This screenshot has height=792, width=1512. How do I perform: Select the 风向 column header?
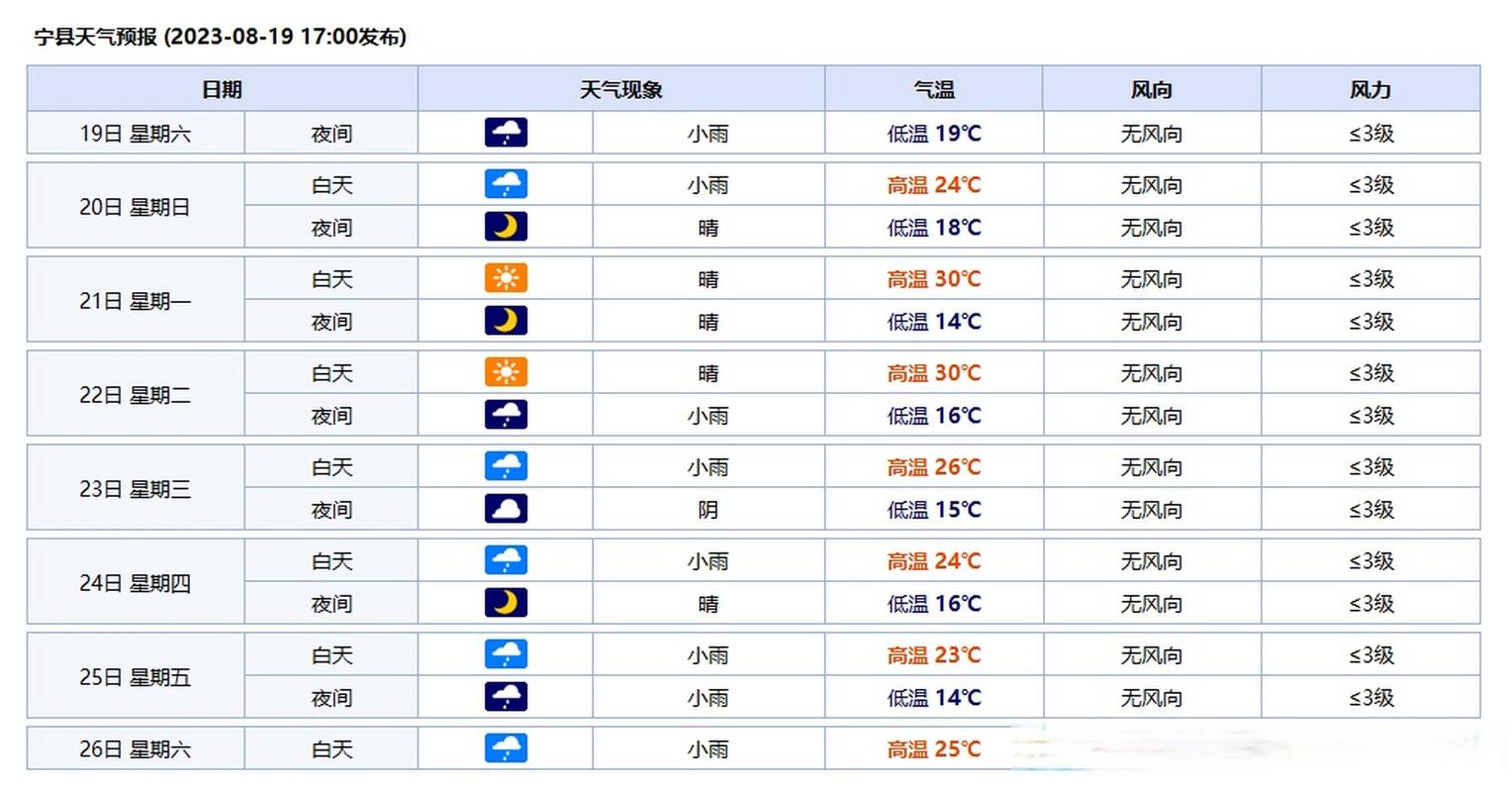pos(1152,89)
